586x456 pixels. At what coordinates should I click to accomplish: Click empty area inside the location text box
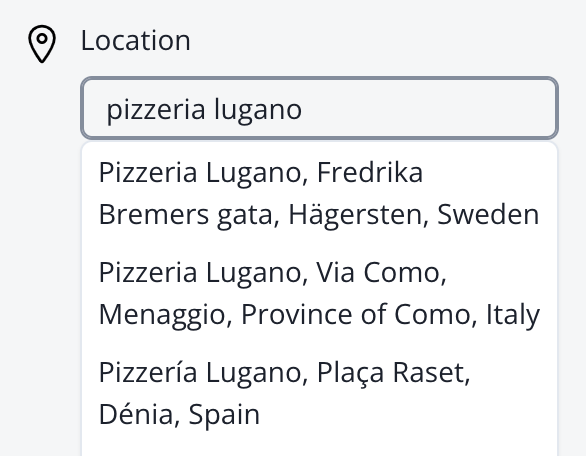tap(430, 108)
